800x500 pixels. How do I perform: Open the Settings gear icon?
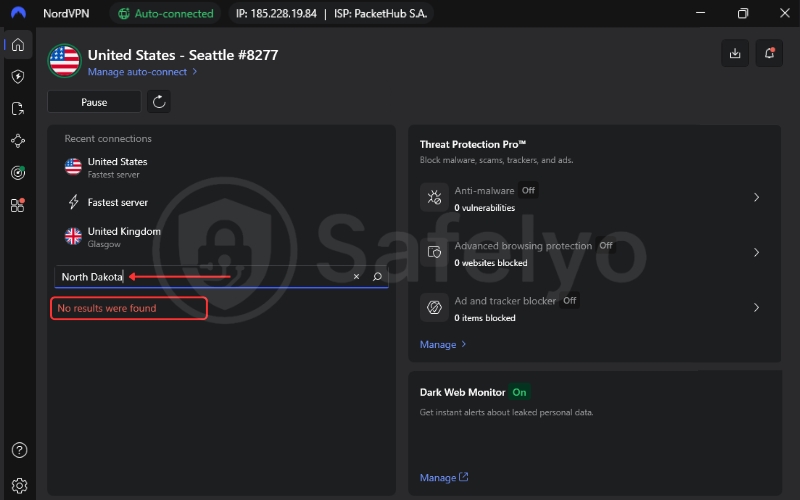tap(18, 485)
